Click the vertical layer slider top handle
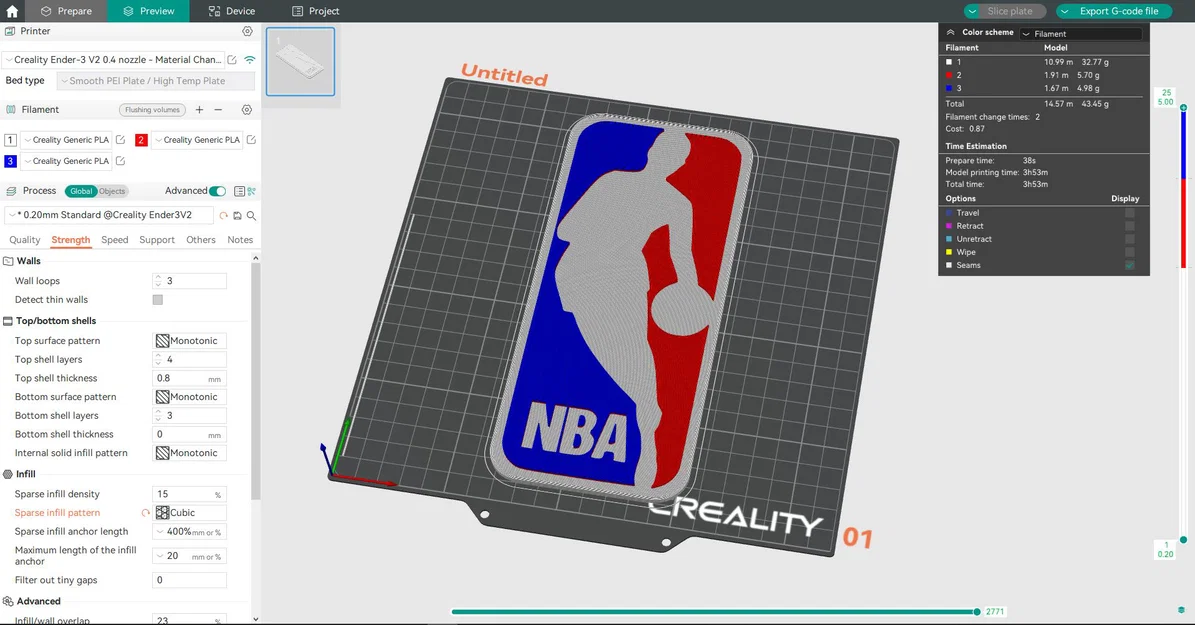 tap(1183, 107)
